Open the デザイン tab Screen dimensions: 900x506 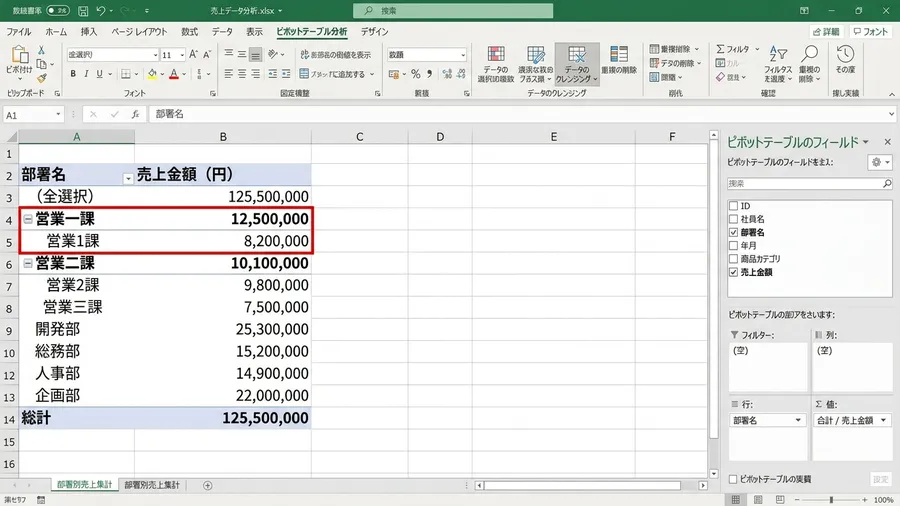374,32
